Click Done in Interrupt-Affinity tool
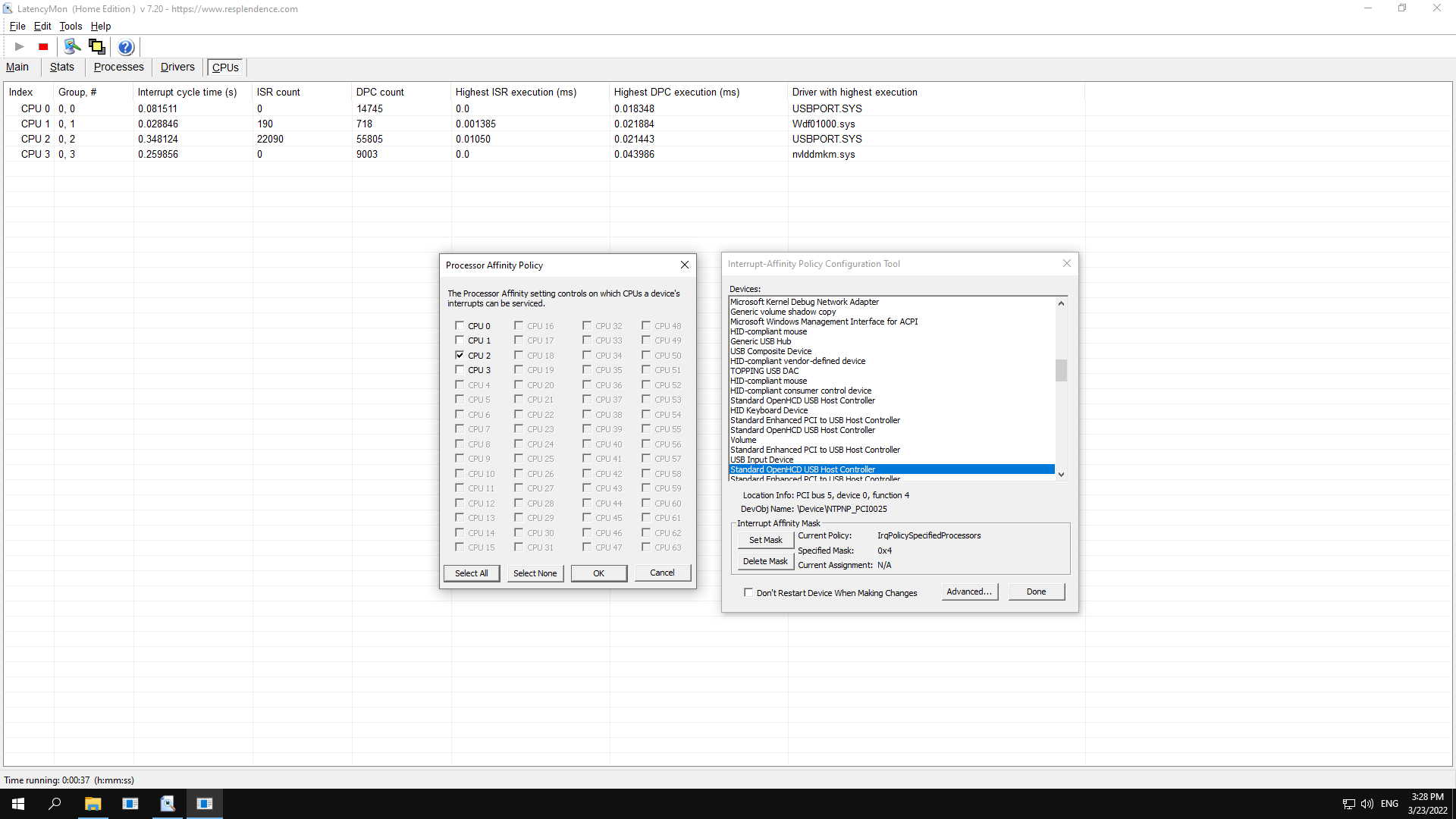Image resolution: width=1456 pixels, height=819 pixels. (1037, 591)
